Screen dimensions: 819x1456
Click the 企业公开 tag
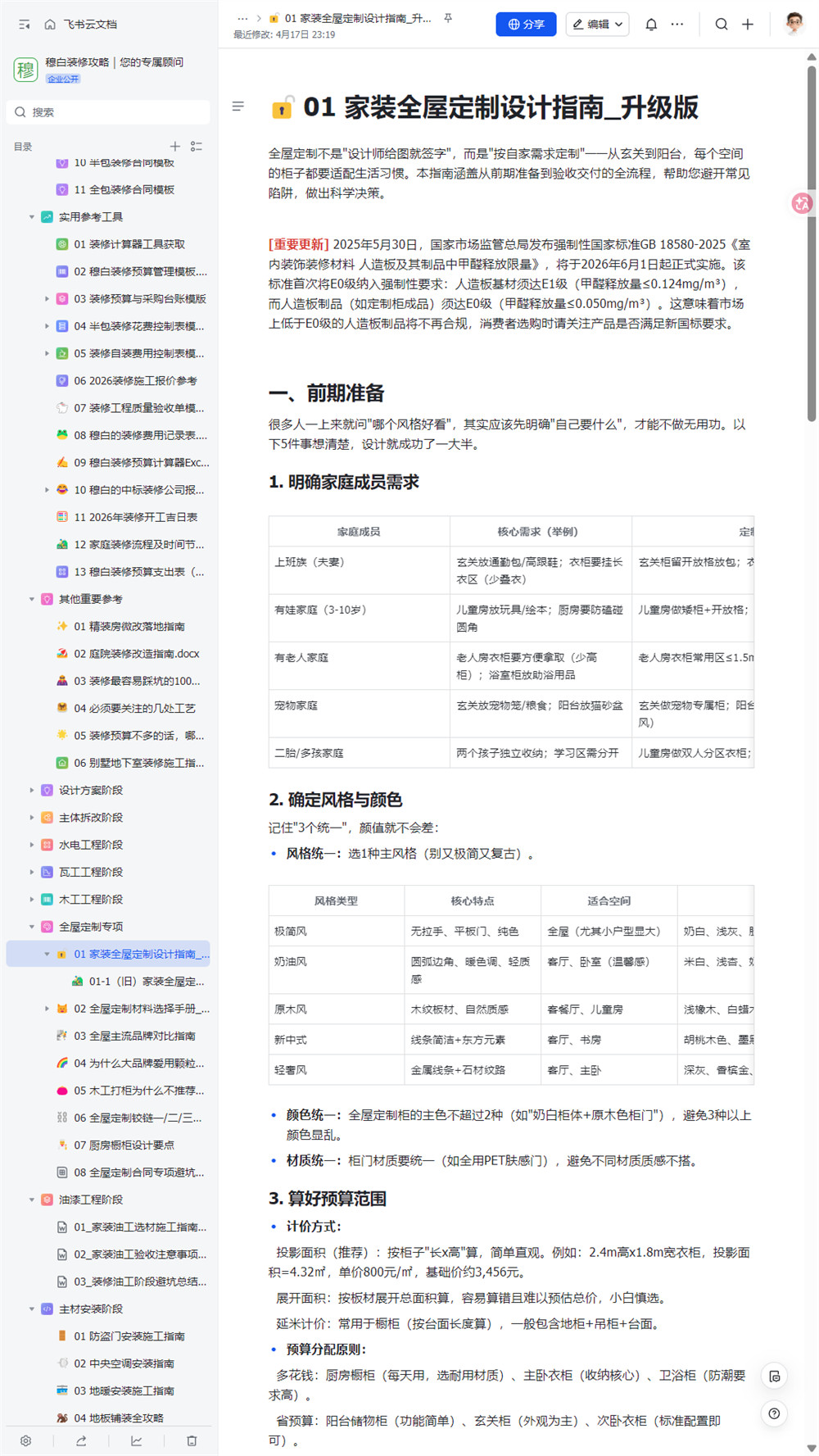click(x=63, y=79)
